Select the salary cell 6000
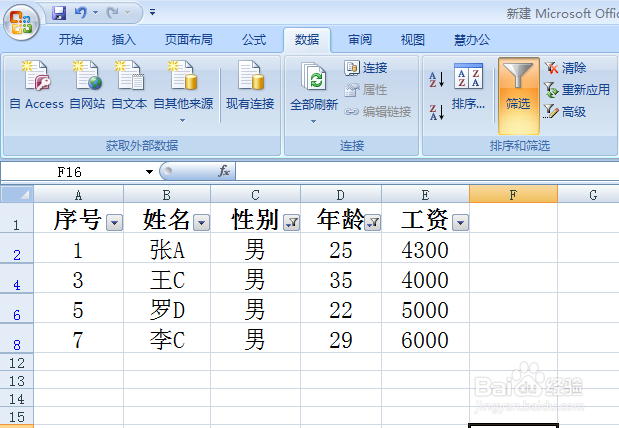 pos(425,338)
